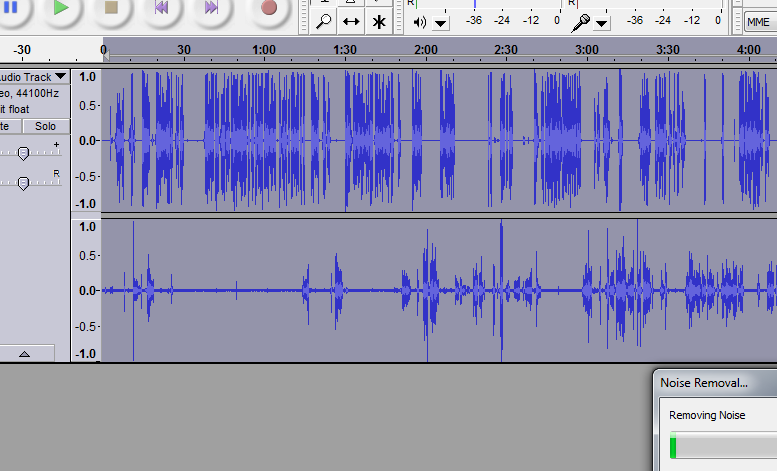Screen dimensions: 777x471
Task: Click the '-12' mark on the input meter
Action: pyautogui.click(x=691, y=20)
